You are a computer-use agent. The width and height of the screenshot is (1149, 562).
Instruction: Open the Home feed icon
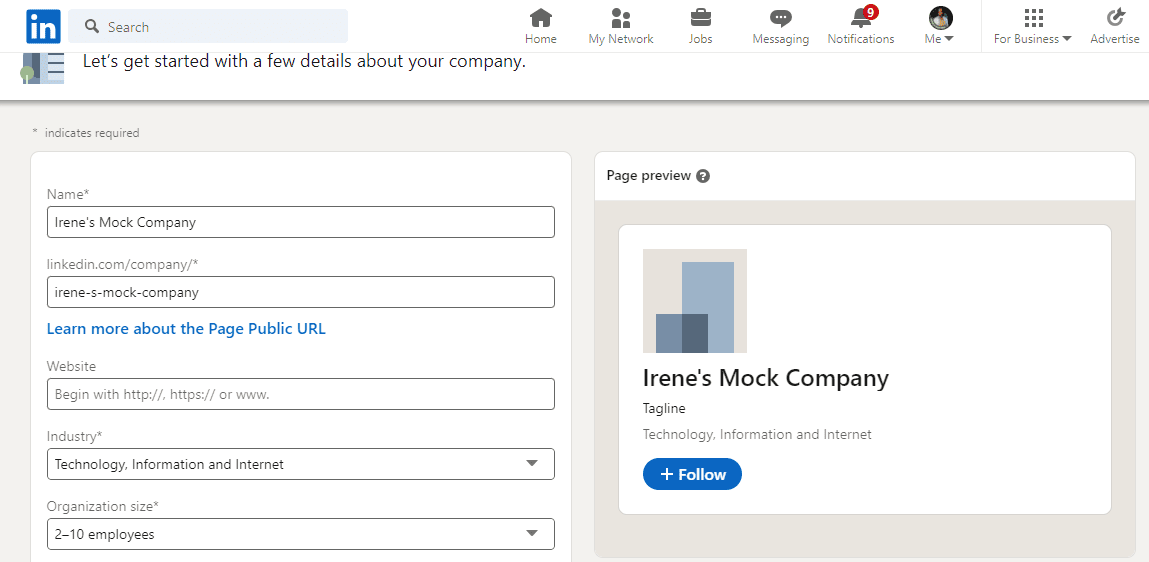[540, 19]
